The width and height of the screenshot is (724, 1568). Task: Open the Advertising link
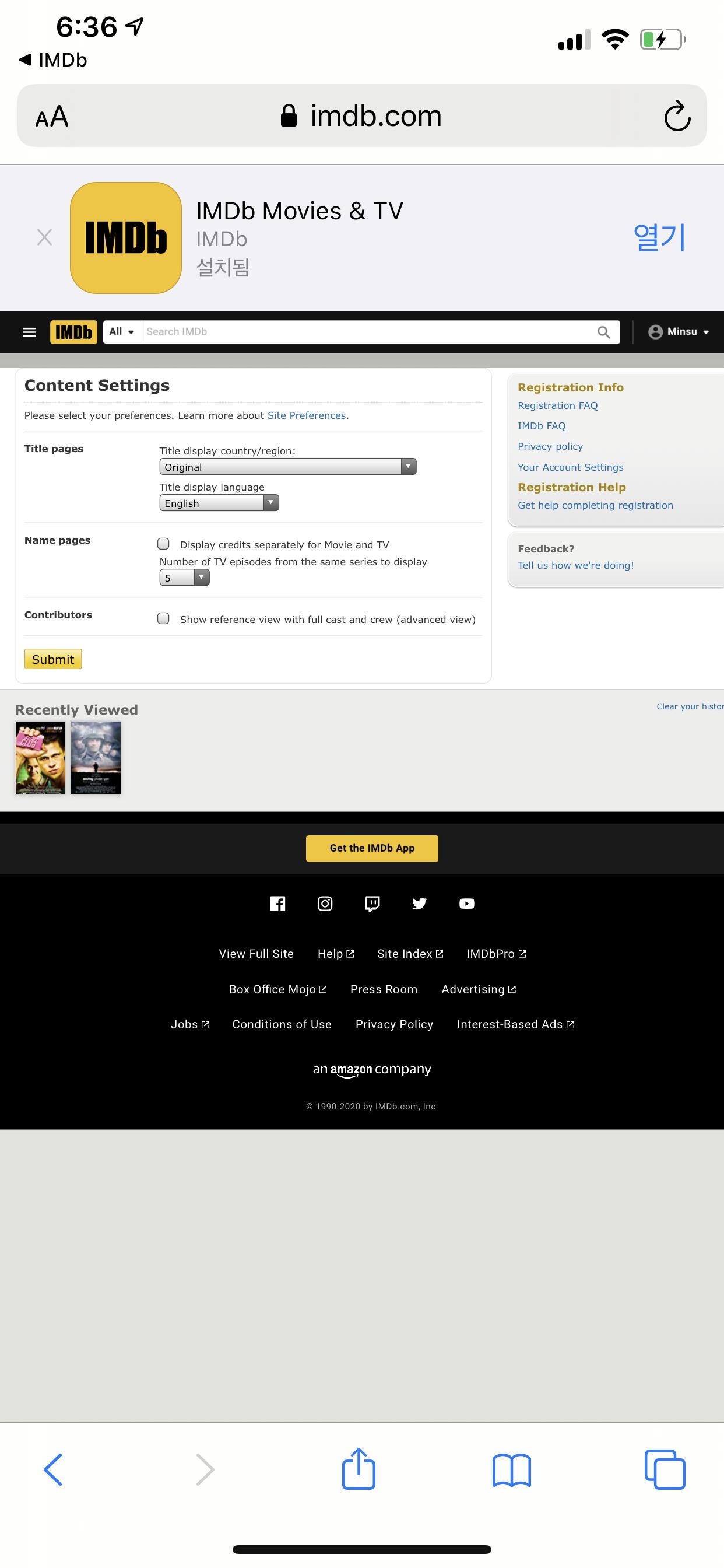click(479, 990)
